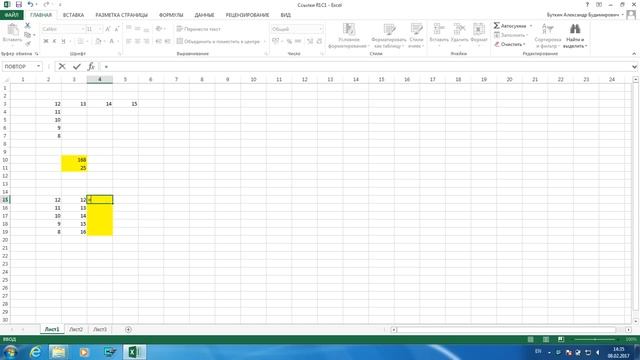The height and width of the screenshot is (360, 640).
Task: Apply center text alignment
Action: click(138, 41)
